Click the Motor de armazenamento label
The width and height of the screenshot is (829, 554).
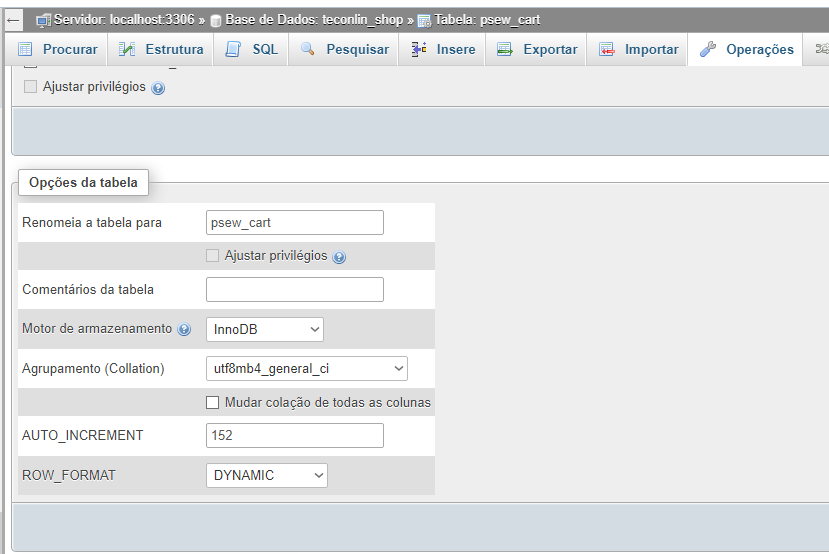pyautogui.click(x=97, y=329)
